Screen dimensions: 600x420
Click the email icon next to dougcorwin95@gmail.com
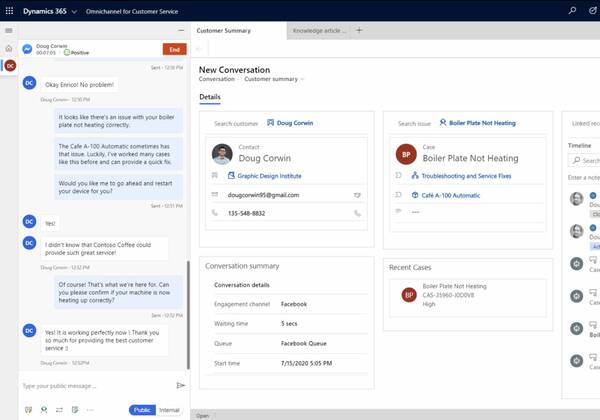click(x=357, y=195)
